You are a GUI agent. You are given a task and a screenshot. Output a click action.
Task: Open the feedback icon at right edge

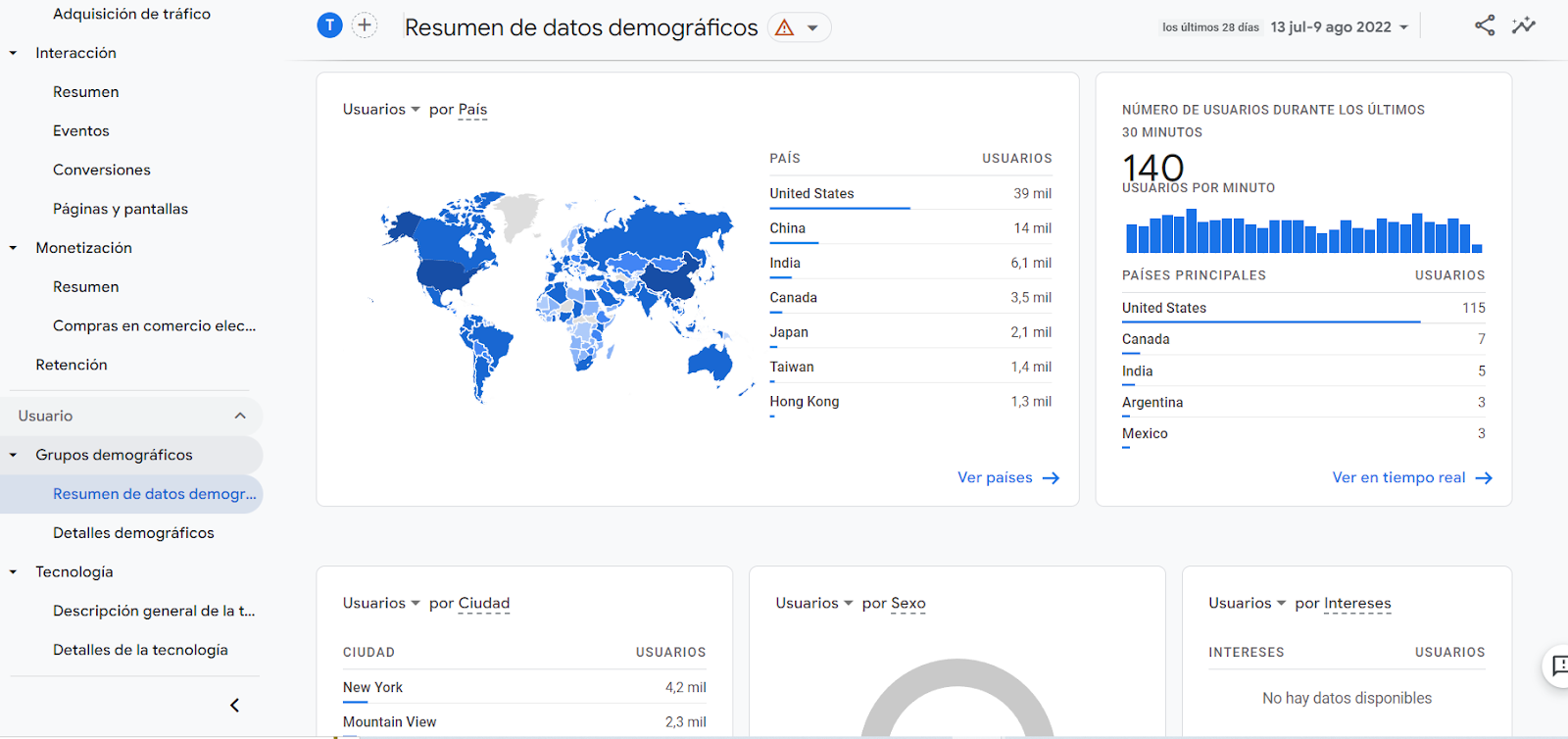[1557, 665]
